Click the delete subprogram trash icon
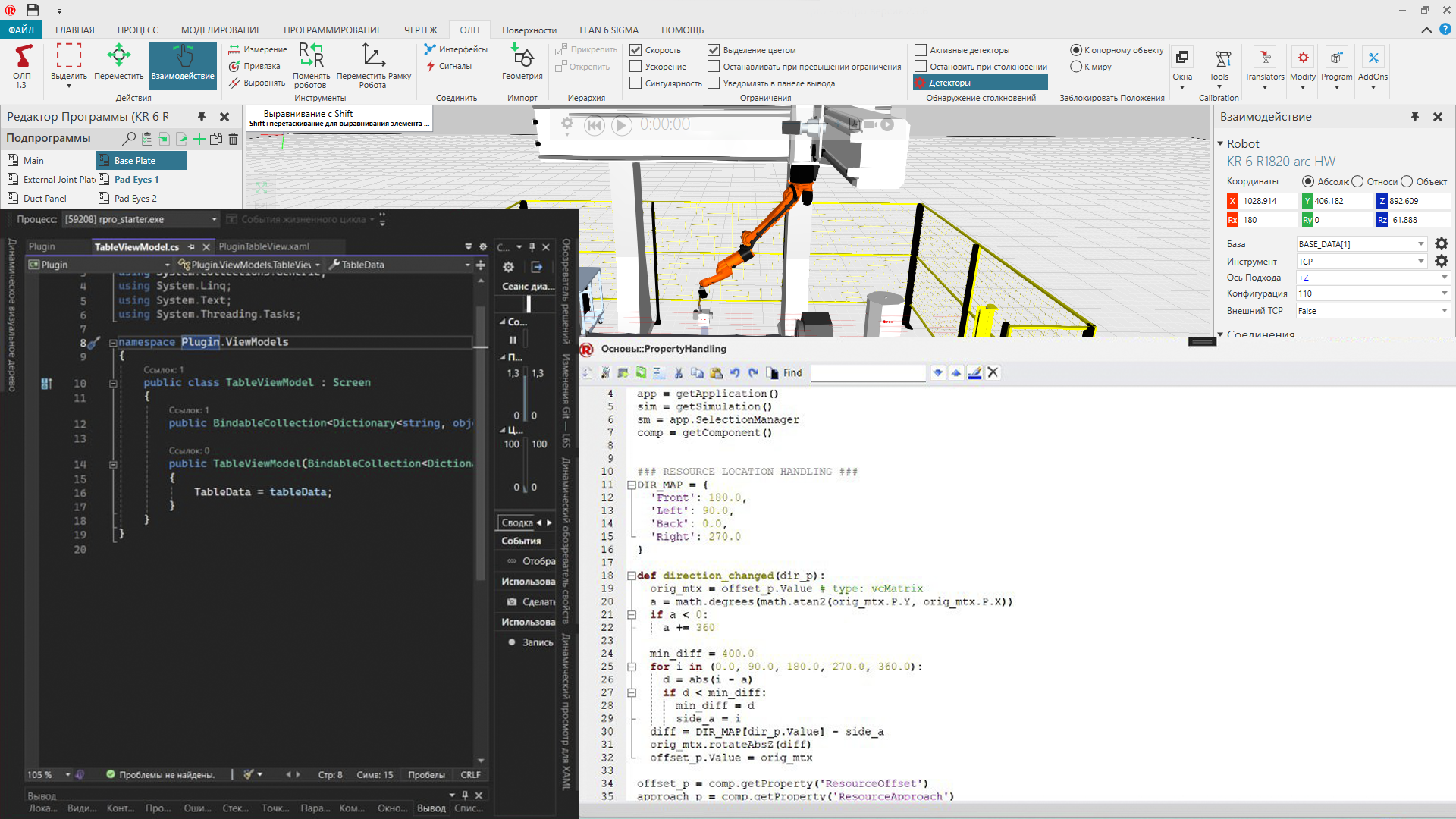 point(234,139)
